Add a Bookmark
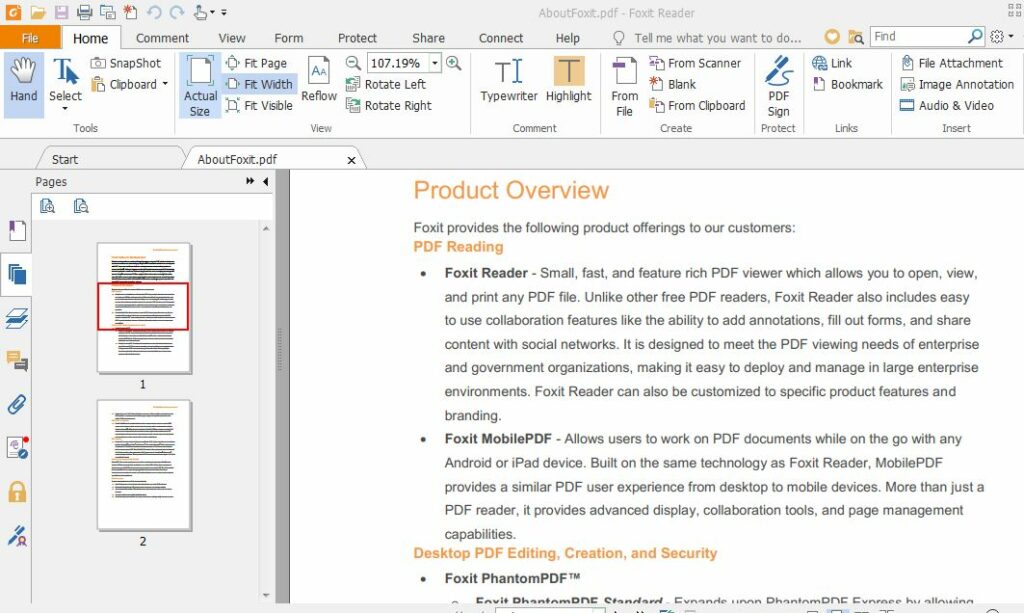This screenshot has height=613, width=1024. [x=848, y=84]
